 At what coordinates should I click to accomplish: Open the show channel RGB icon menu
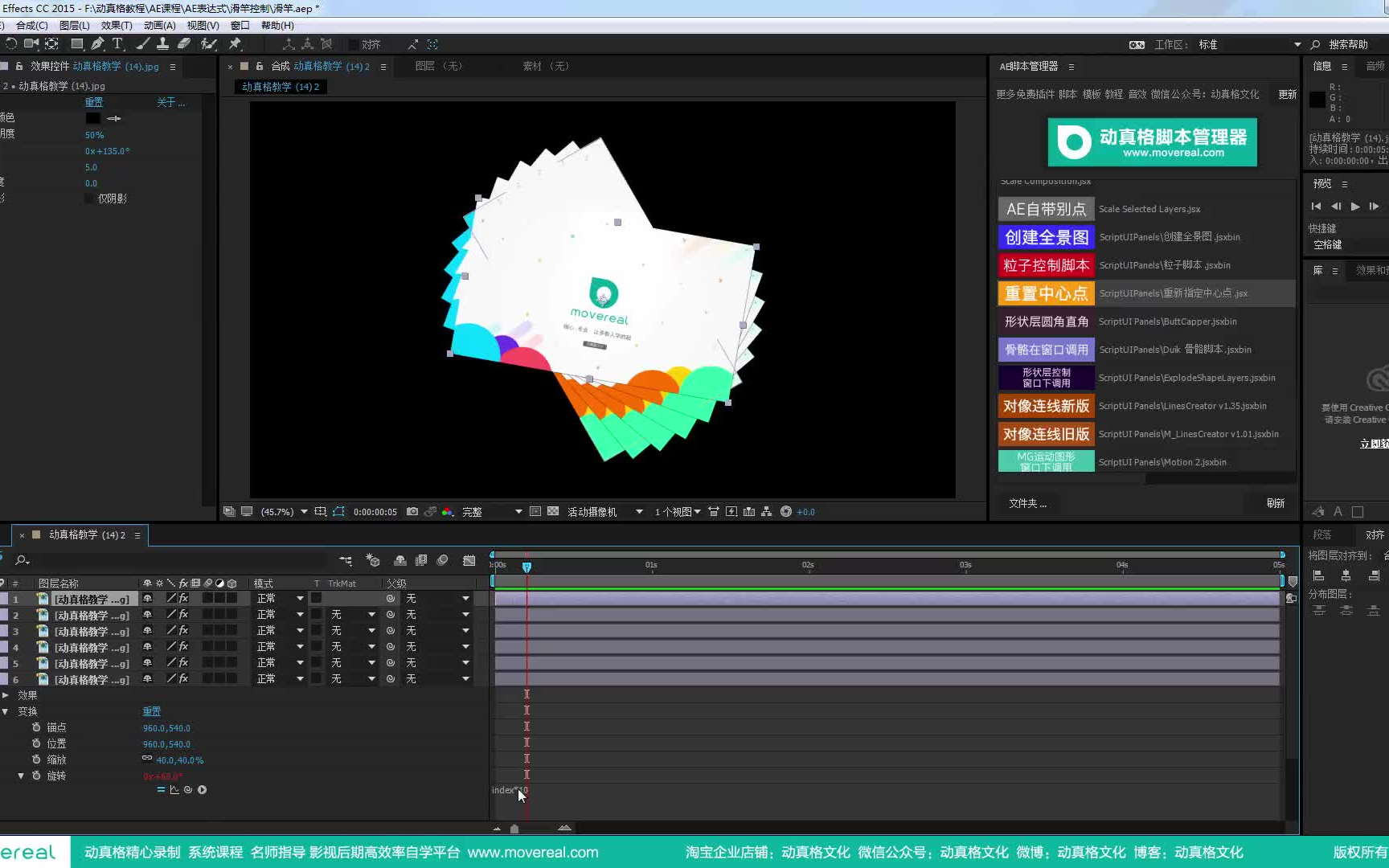pyautogui.click(x=448, y=511)
